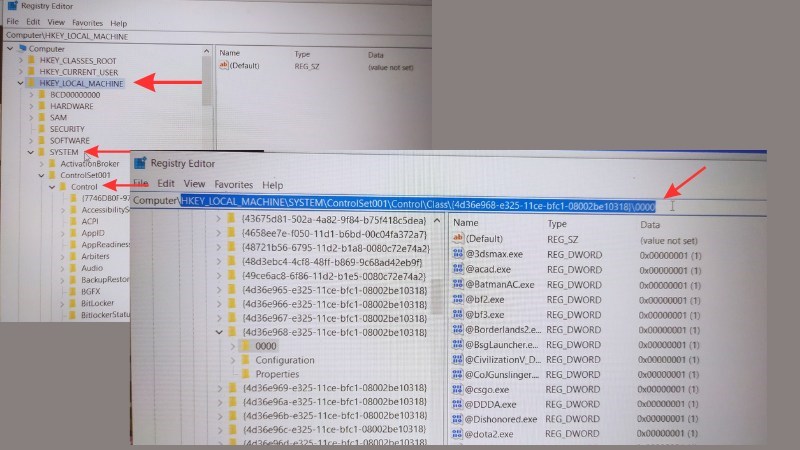Open View menu in front Registry Editor
Screen dimensions: 800x450
[x=194, y=184]
